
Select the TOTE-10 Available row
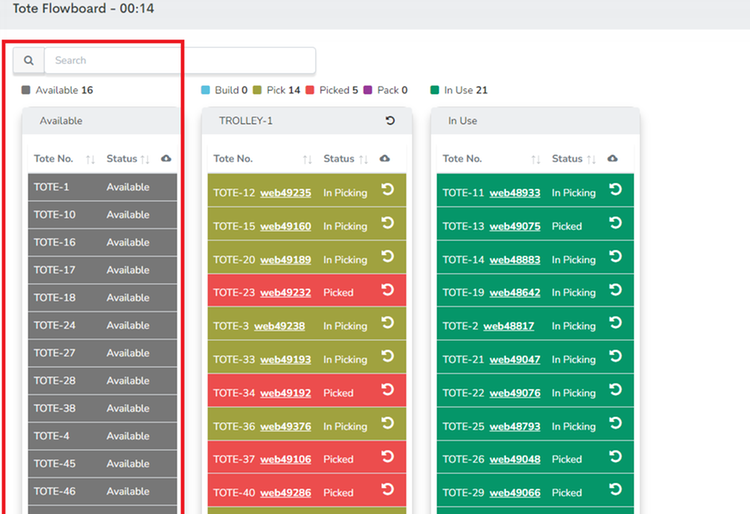click(102, 215)
